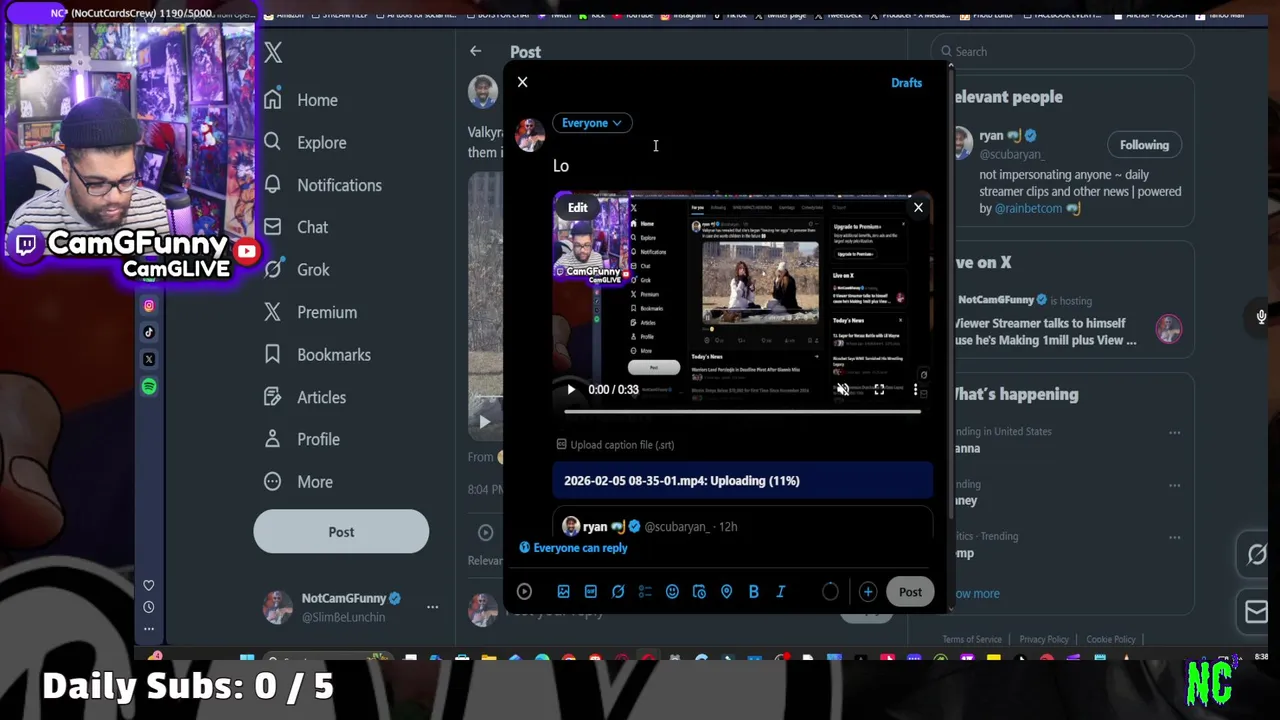Screen dimensions: 1280x720
Task: Add media with the image icon
Action: 563,592
